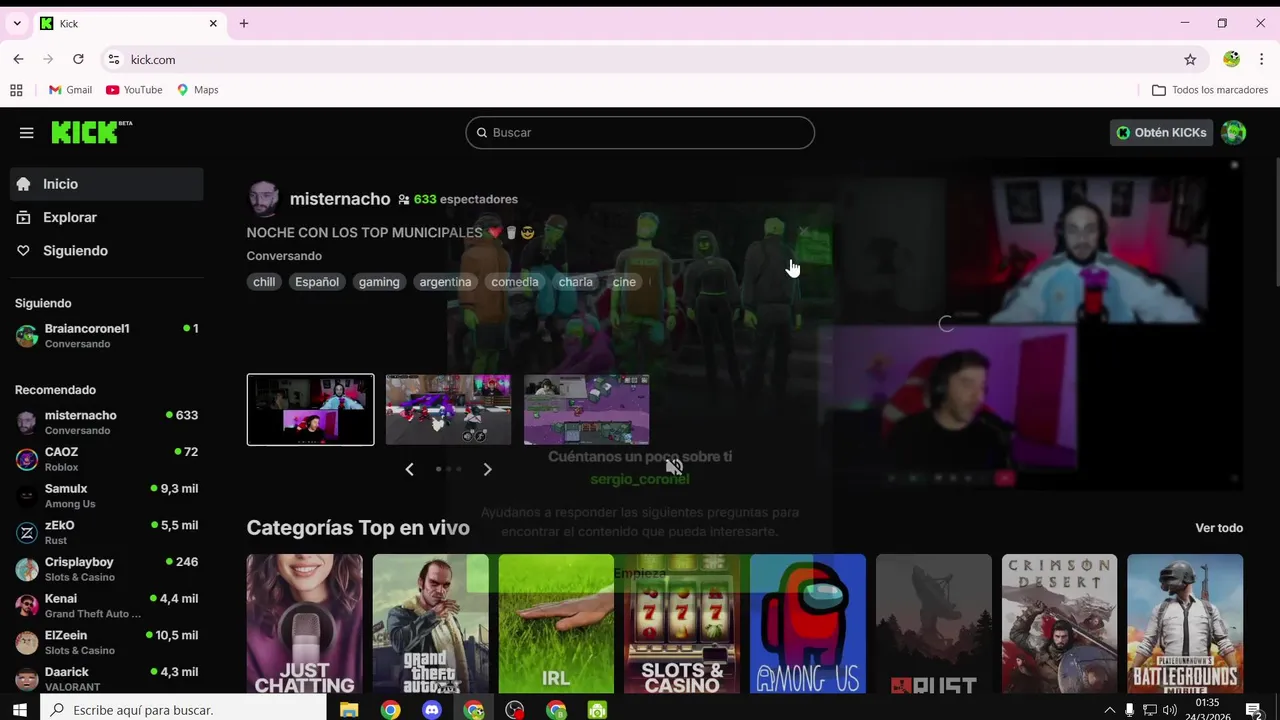The image size is (1280, 720).
Task: Open the browser tab search dropdown
Action: [x=17, y=23]
